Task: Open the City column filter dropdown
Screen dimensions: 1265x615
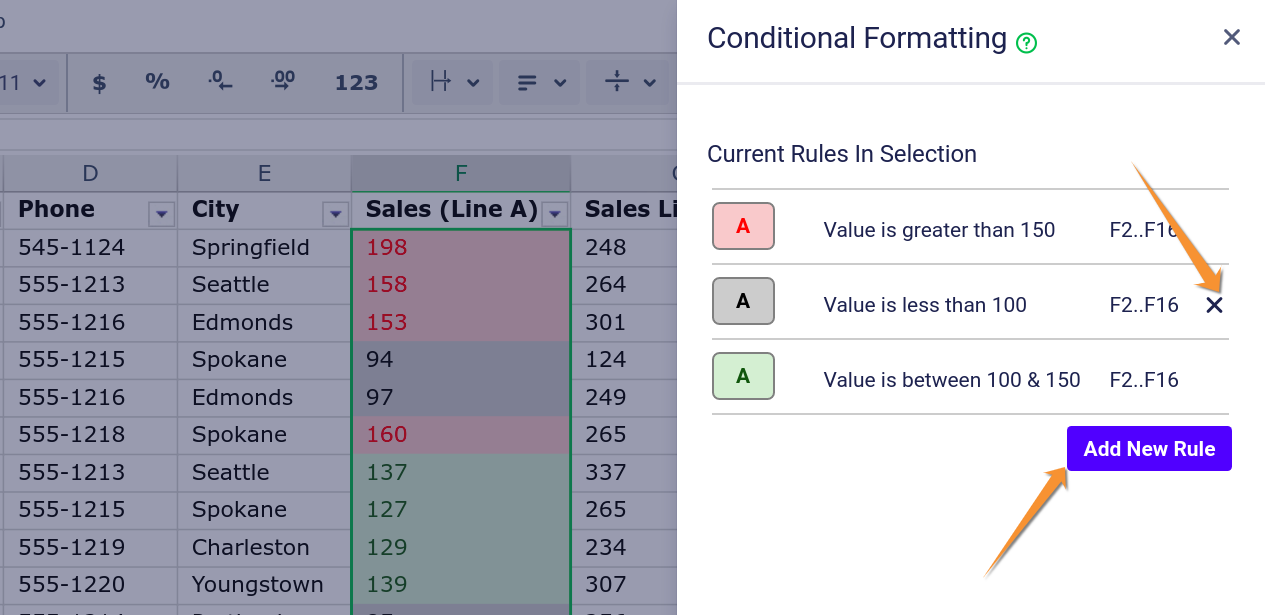Action: click(336, 213)
